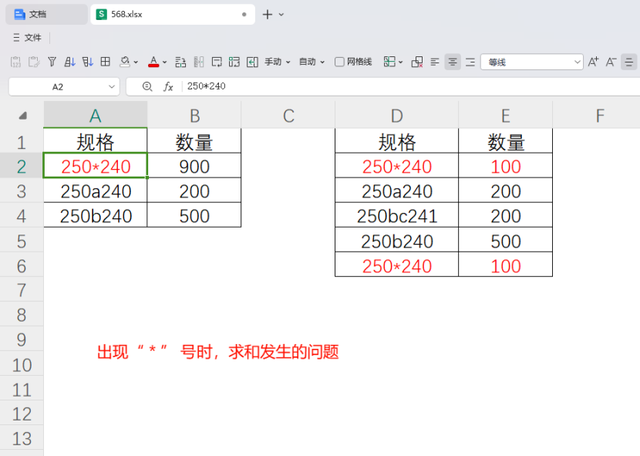Click cell D4 containing 250bc241
The image size is (640, 456).
click(x=397, y=216)
